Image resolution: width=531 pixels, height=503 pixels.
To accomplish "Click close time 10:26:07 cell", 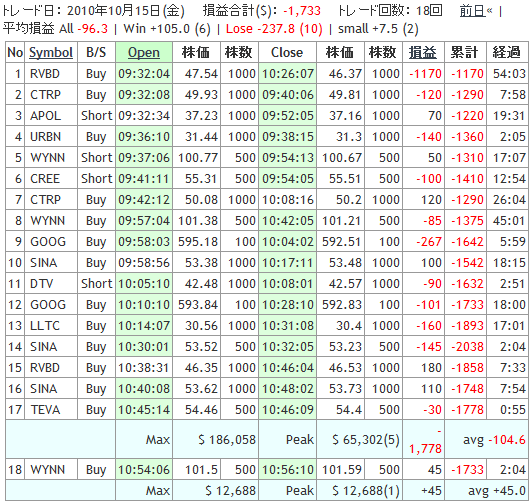I will (288, 74).
